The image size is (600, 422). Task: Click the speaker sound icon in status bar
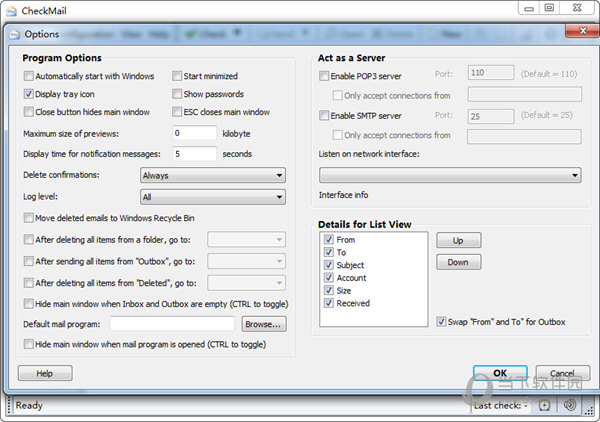coord(570,404)
